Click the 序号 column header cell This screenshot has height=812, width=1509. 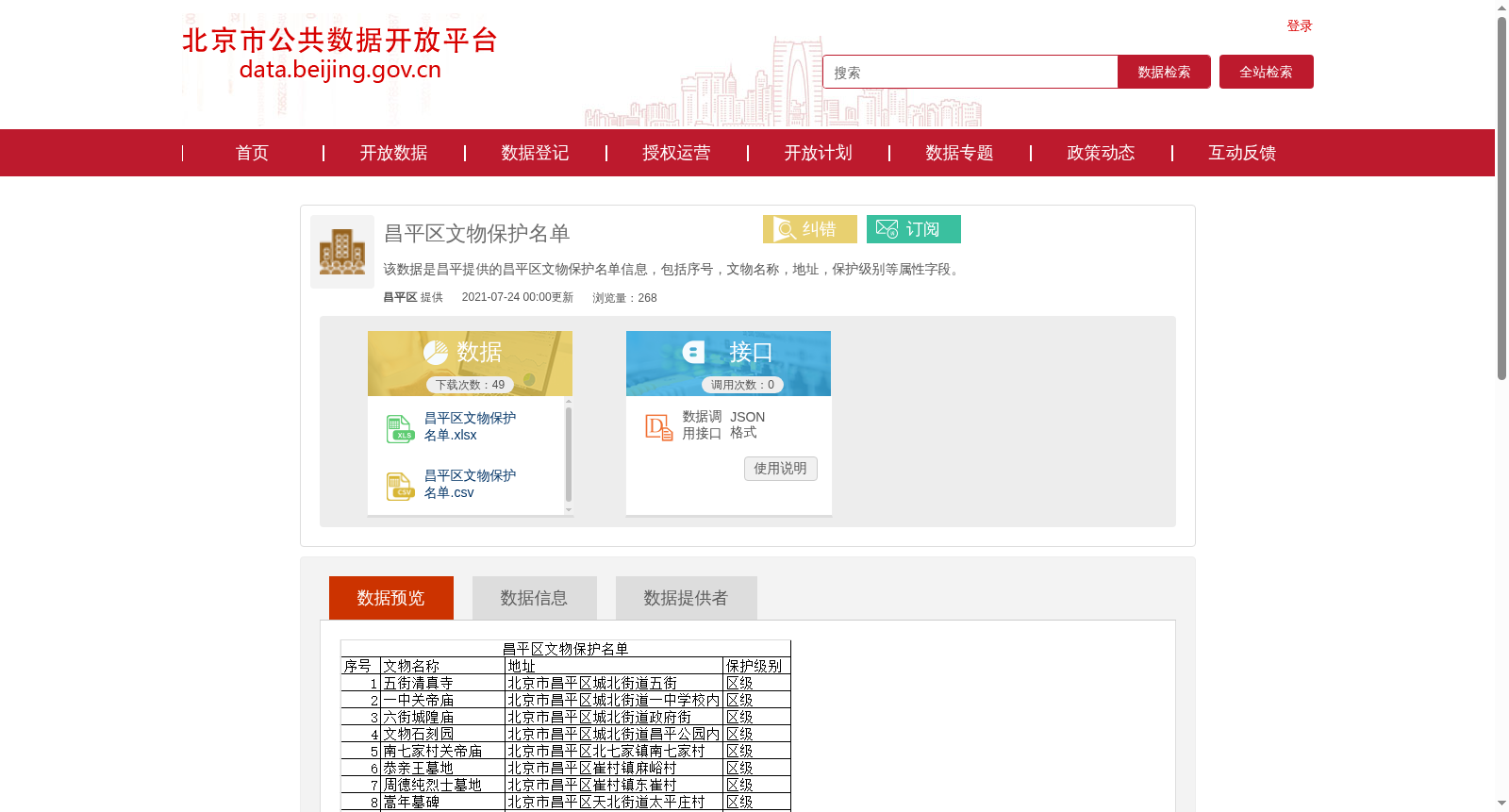coord(360,666)
